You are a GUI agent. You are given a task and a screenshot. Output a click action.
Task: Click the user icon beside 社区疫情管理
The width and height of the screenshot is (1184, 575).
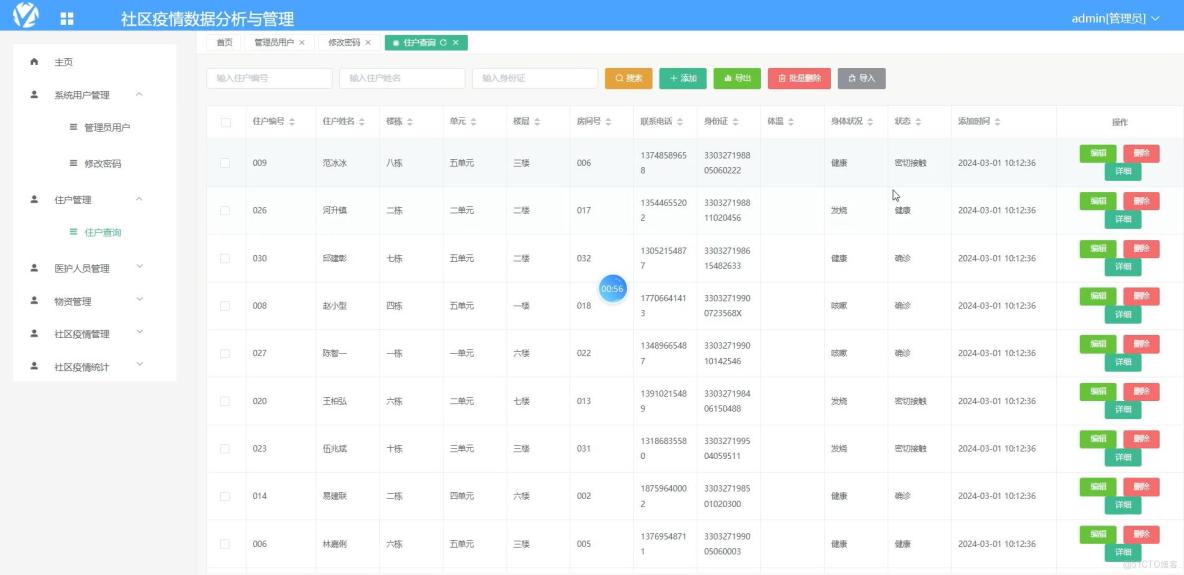[34, 333]
